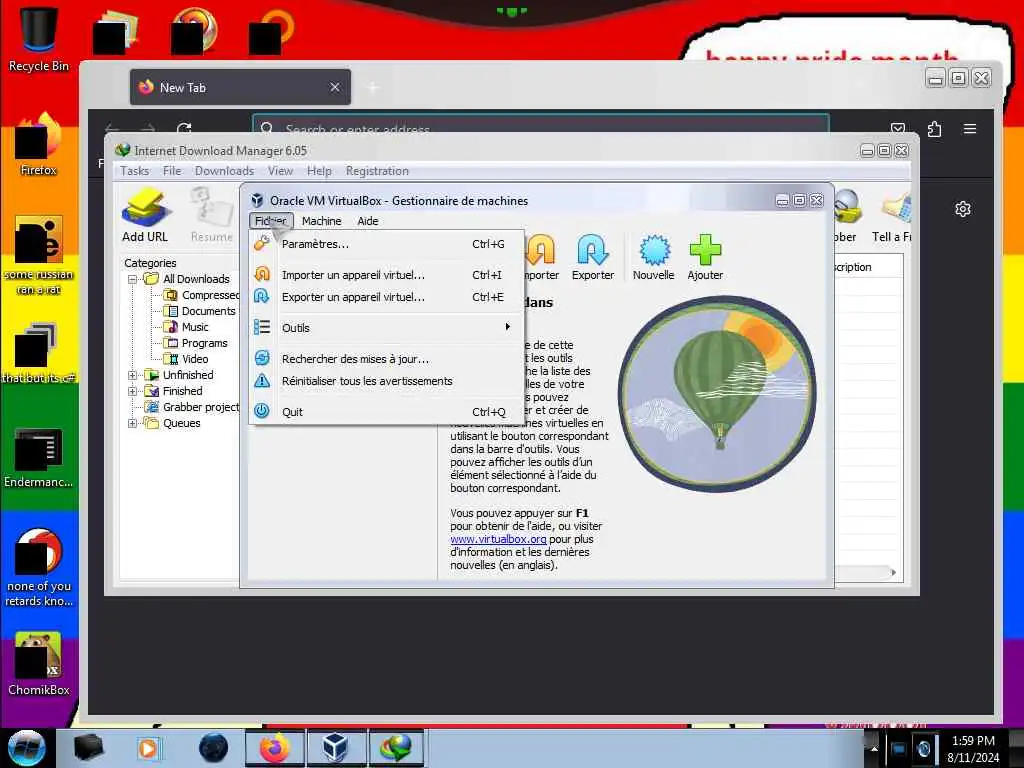
Task: Open the Help menu in IDM
Action: [319, 171]
